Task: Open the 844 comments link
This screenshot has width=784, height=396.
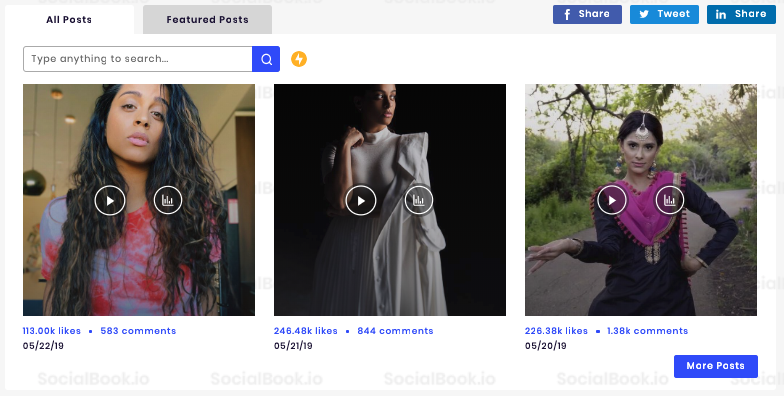Action: click(395, 331)
